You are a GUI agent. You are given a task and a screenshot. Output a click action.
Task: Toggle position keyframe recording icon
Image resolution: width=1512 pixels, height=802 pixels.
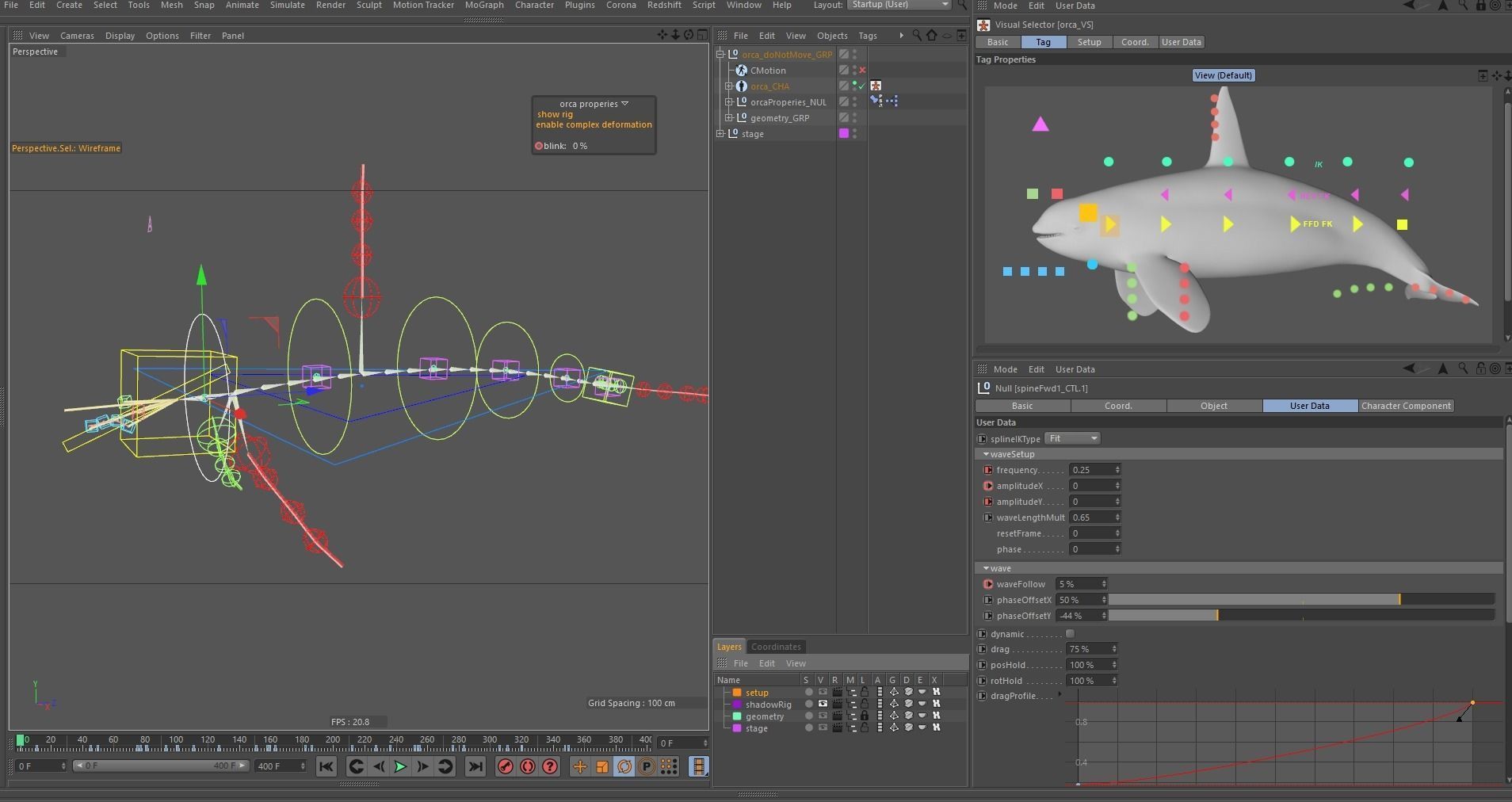pyautogui.click(x=579, y=766)
